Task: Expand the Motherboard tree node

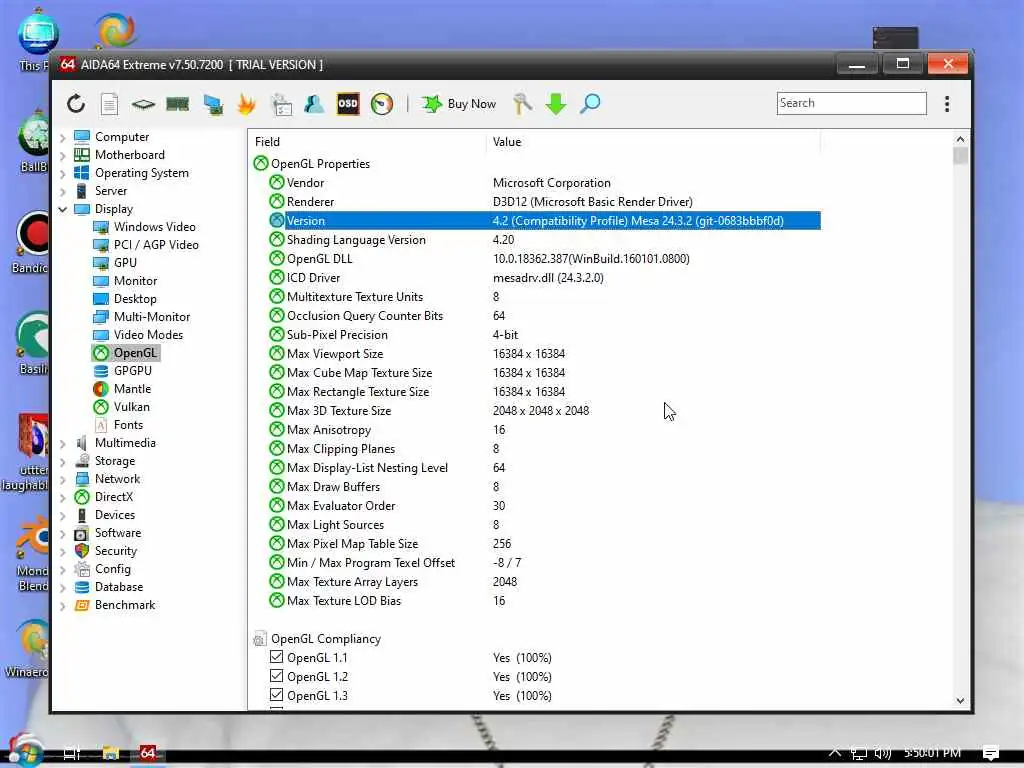Action: (63, 155)
